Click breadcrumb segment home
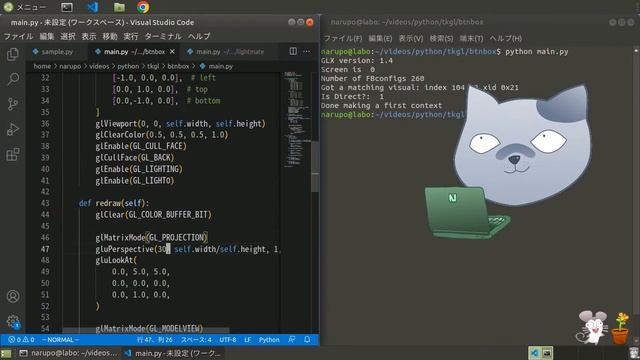This screenshot has width=640, height=360. coord(42,66)
